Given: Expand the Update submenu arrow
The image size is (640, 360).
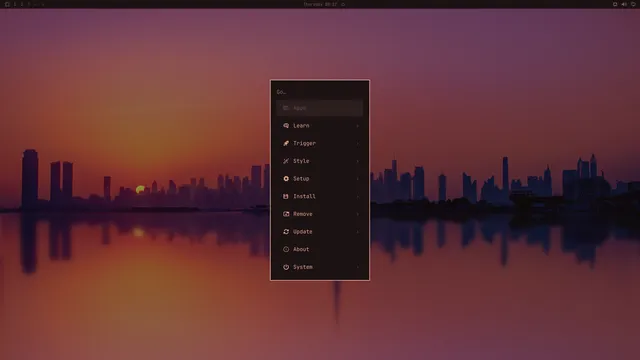Looking at the screenshot, I should pyautogui.click(x=358, y=231).
